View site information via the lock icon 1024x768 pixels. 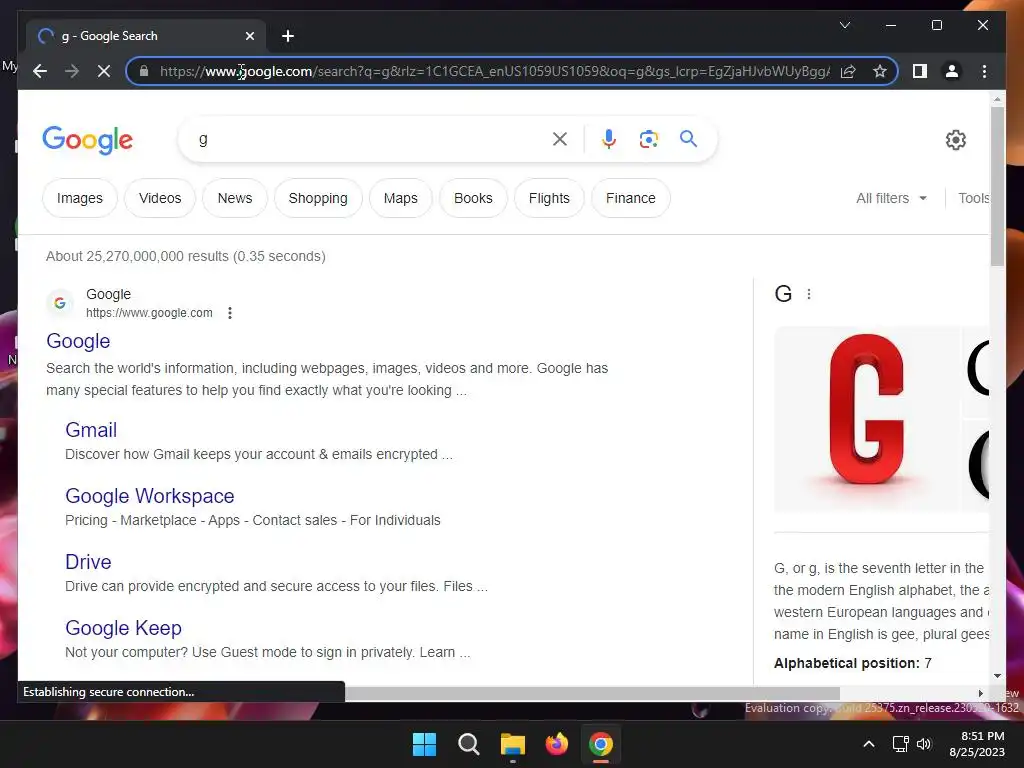[x=144, y=71]
